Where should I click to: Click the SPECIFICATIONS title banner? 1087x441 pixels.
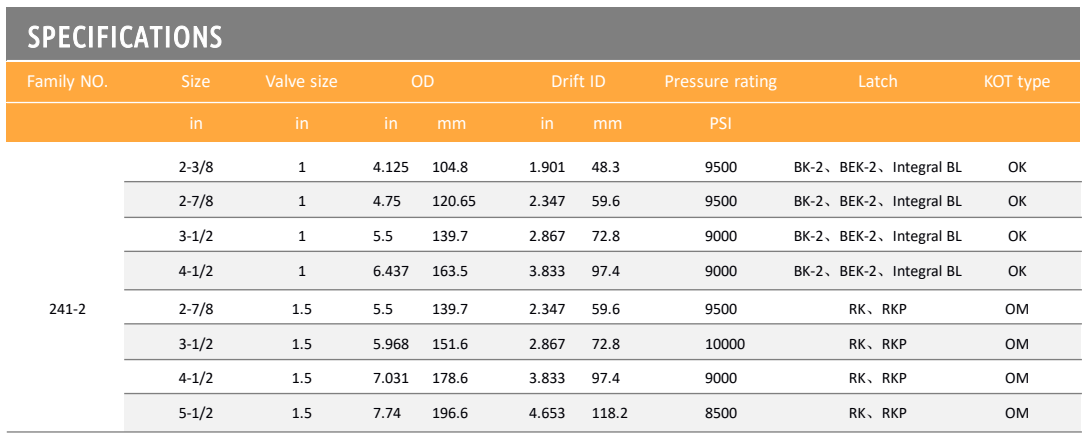pyautogui.click(x=544, y=34)
